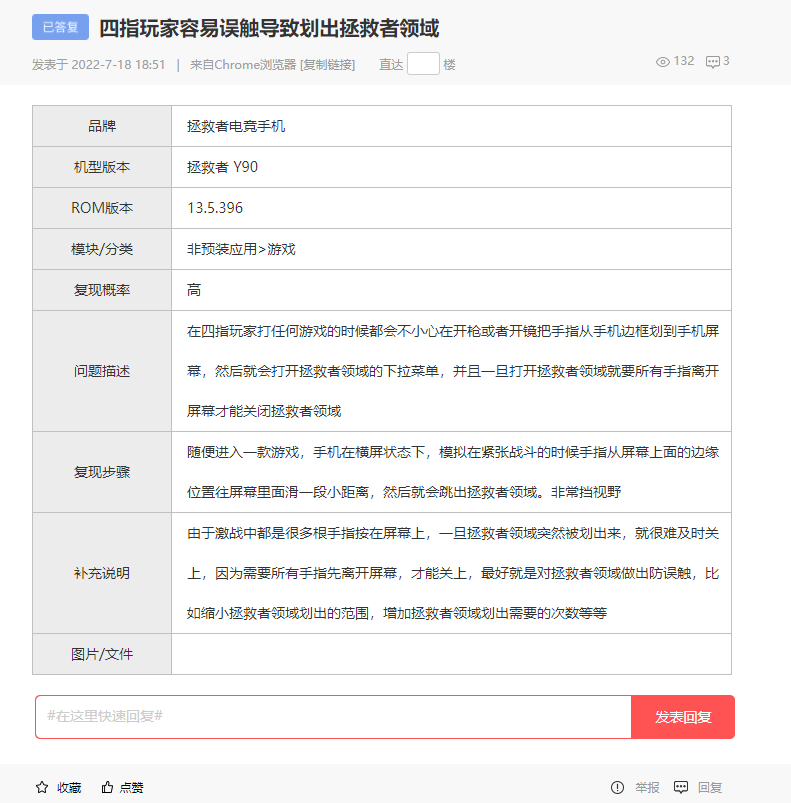Click the post date 2022-7-18 18:51
Viewport: 791px width, 803px height.
(118, 65)
